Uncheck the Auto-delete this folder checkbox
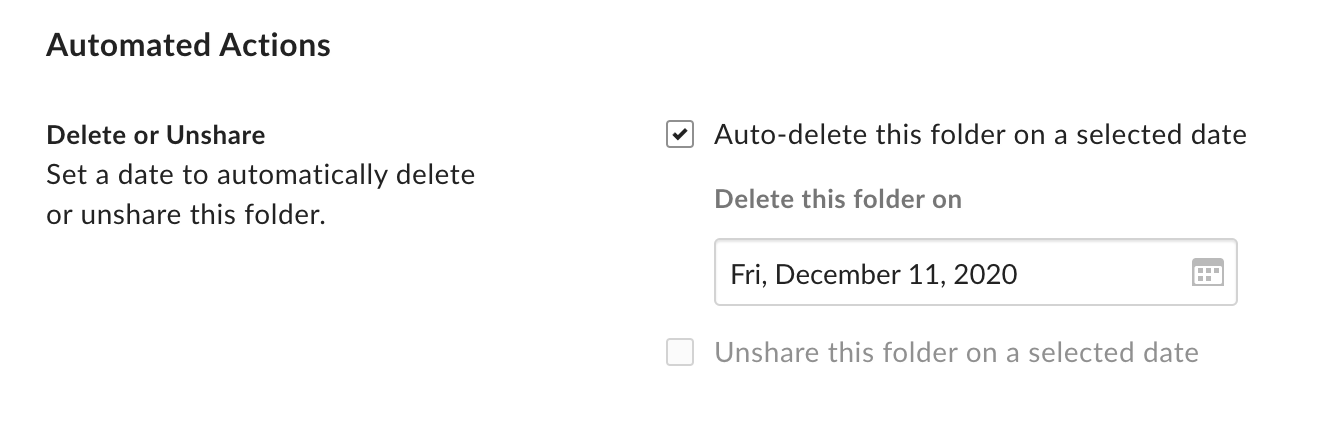Image resolution: width=1336 pixels, height=432 pixels. [680, 134]
